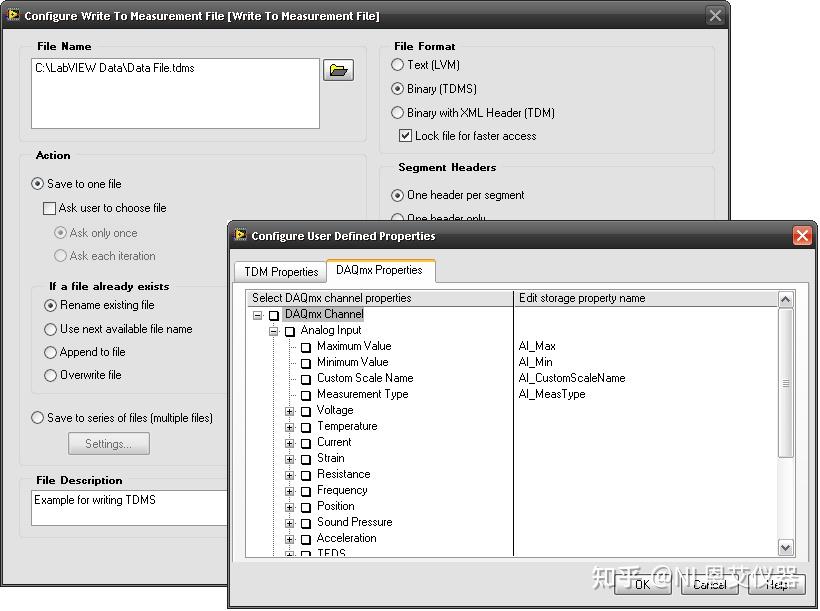Screen dimensions: 820x611
Task: Click the File Name path field
Action: 175,93
